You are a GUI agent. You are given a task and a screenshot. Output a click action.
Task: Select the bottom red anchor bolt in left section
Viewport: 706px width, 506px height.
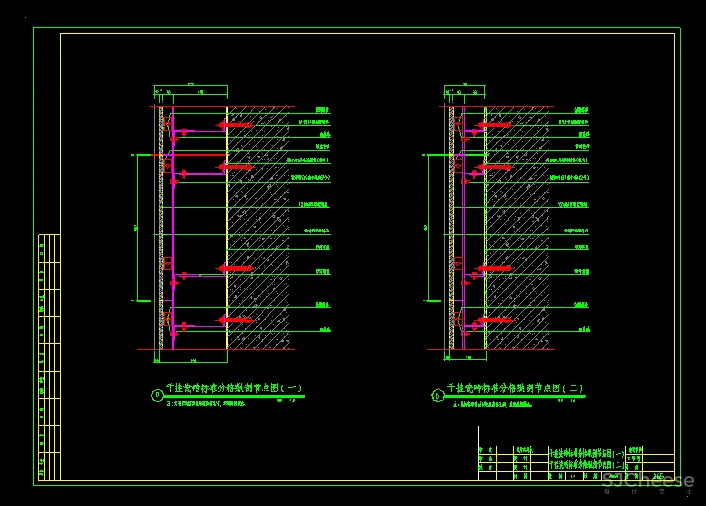[x=236, y=320]
